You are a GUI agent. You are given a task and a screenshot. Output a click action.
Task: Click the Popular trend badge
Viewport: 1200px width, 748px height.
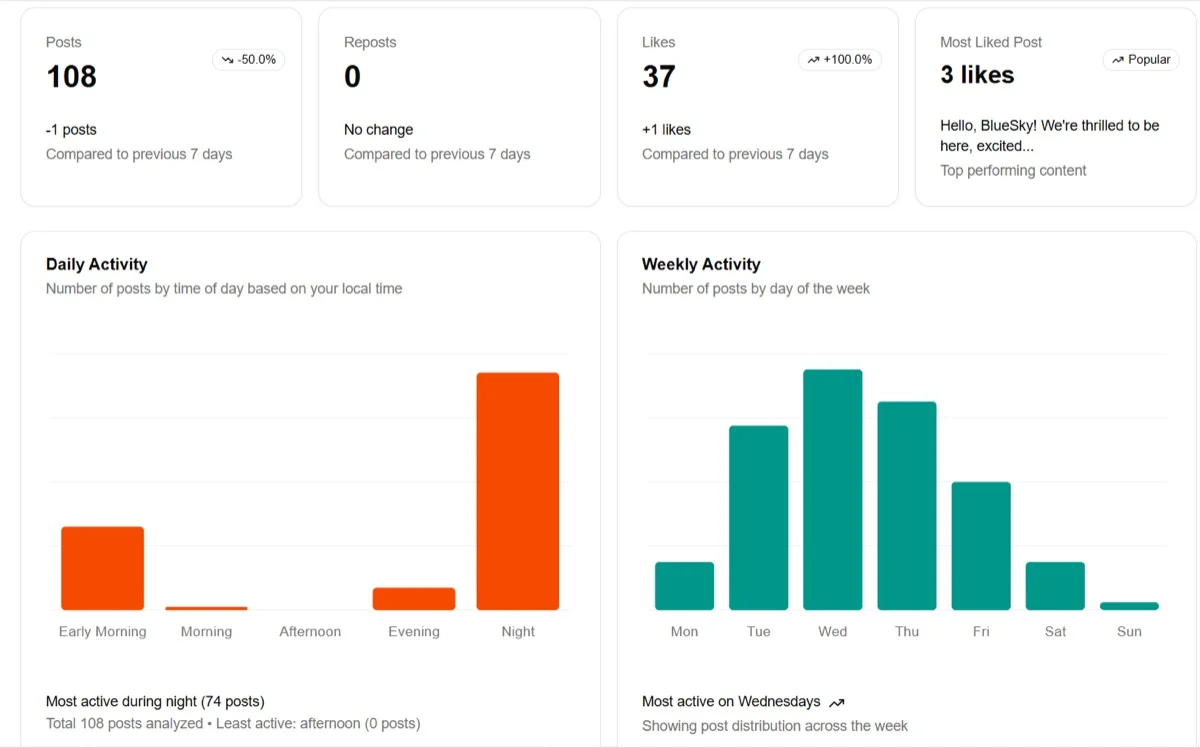click(1141, 60)
